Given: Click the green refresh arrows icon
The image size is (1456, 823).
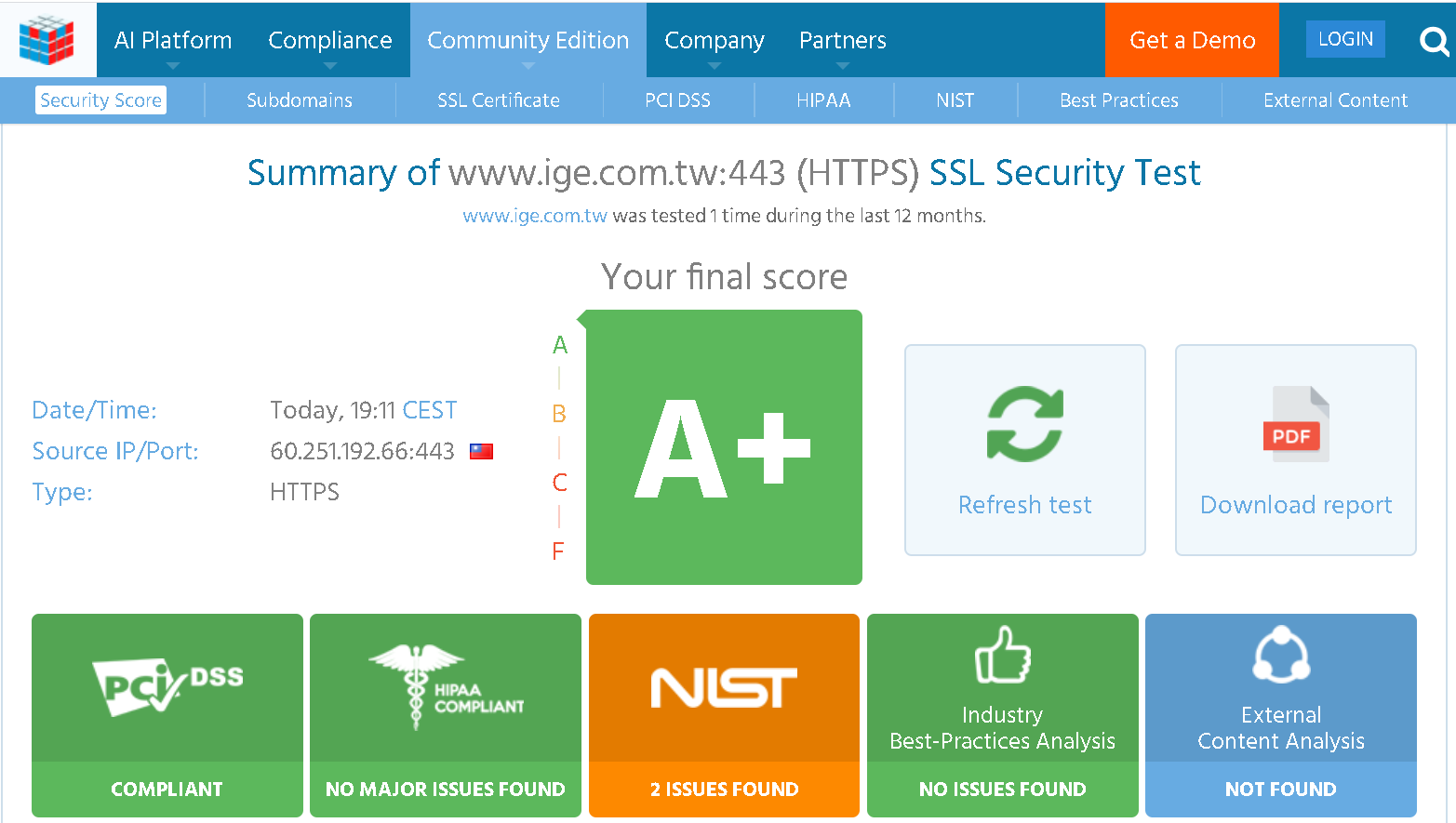Looking at the screenshot, I should pyautogui.click(x=1025, y=424).
